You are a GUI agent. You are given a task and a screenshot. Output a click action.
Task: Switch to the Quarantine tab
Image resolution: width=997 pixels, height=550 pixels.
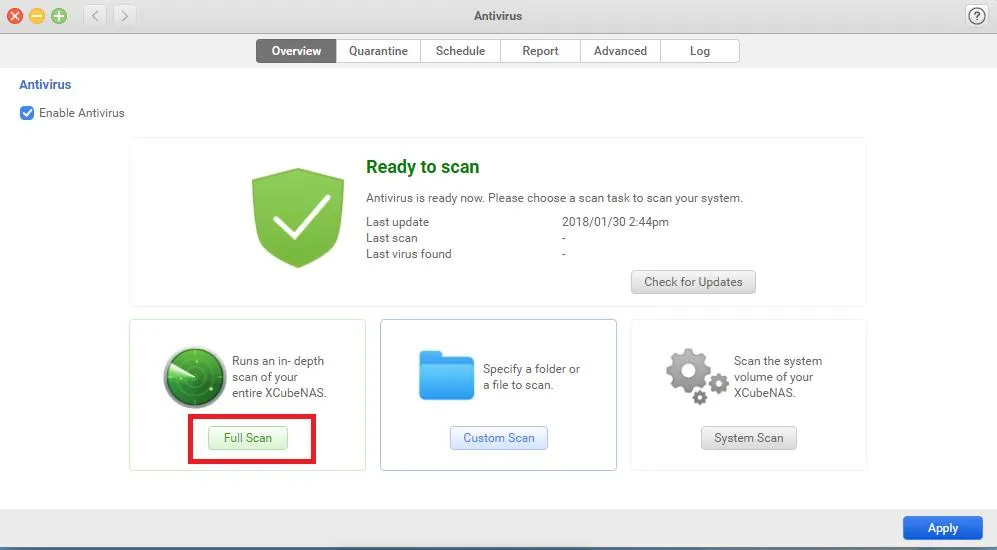(378, 51)
